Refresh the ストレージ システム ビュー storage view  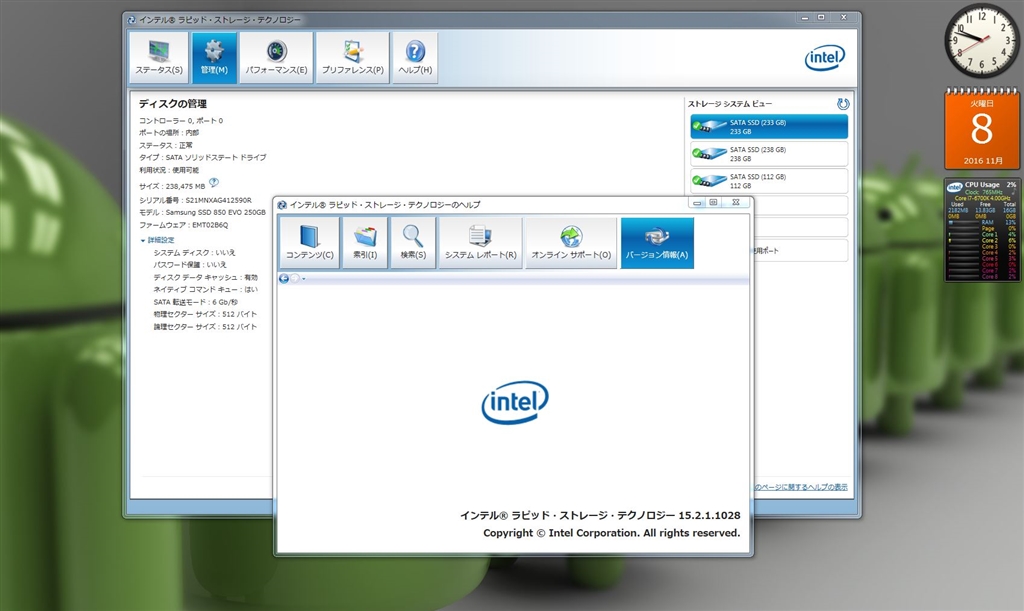(843, 104)
